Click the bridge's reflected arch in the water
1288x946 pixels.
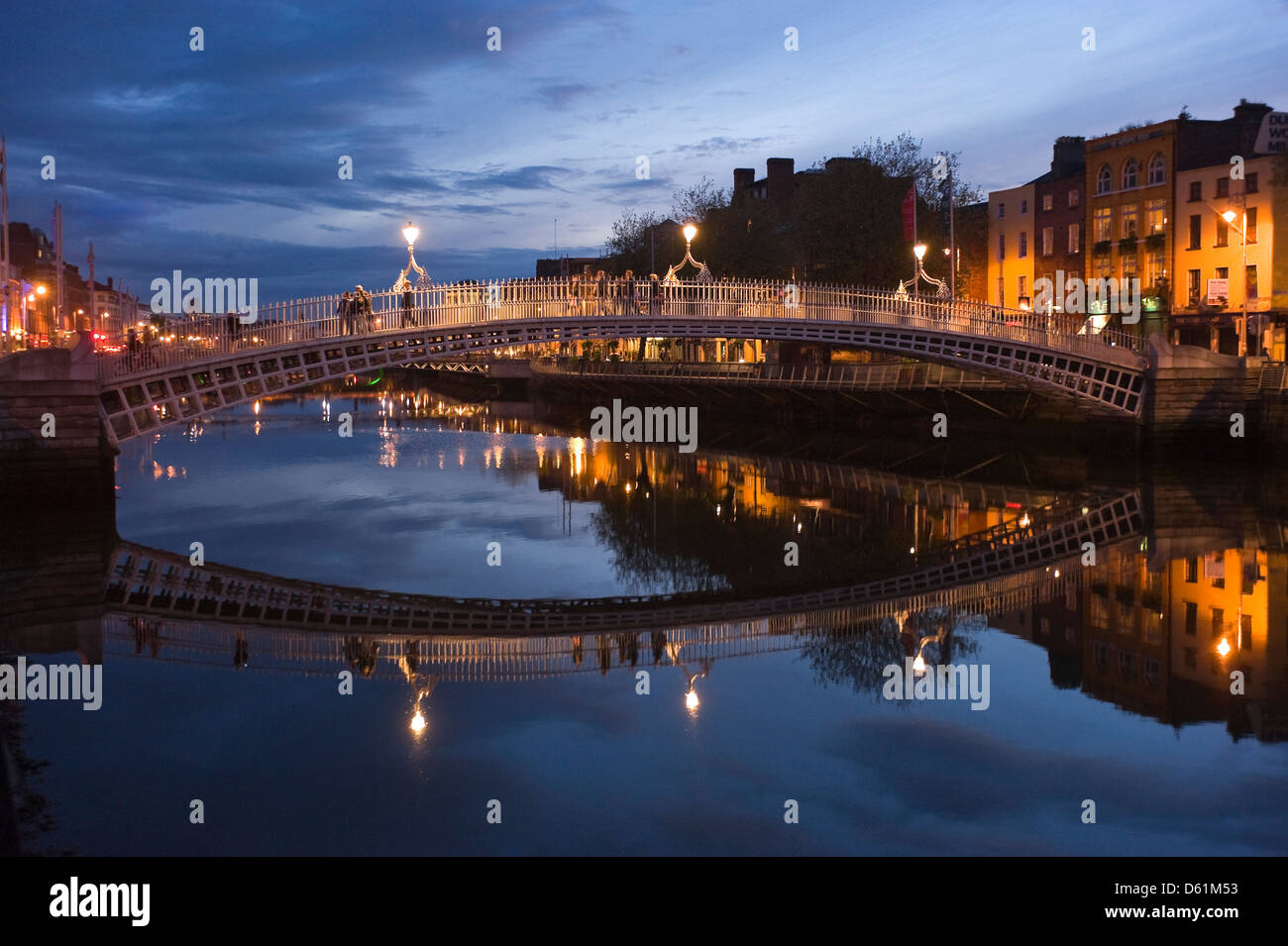click(624, 594)
